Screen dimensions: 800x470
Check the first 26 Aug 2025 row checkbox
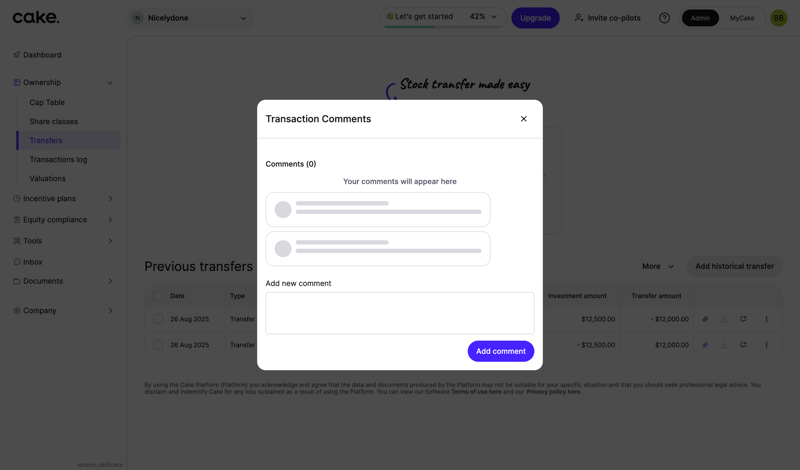(x=158, y=319)
